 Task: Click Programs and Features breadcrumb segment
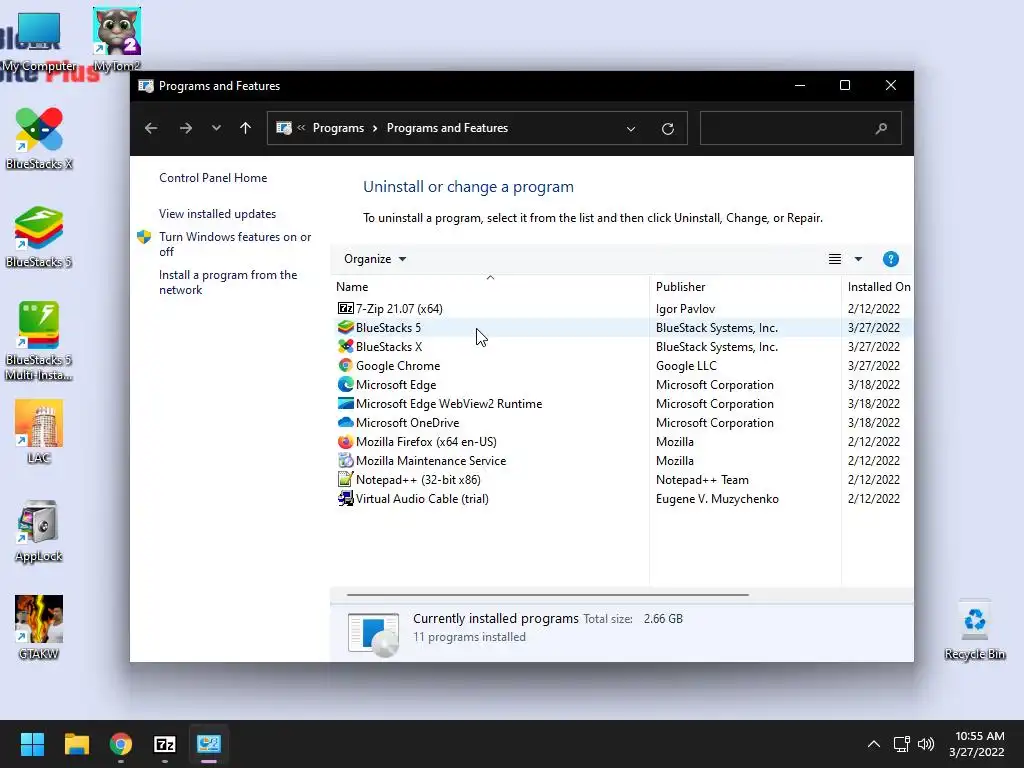coord(447,128)
